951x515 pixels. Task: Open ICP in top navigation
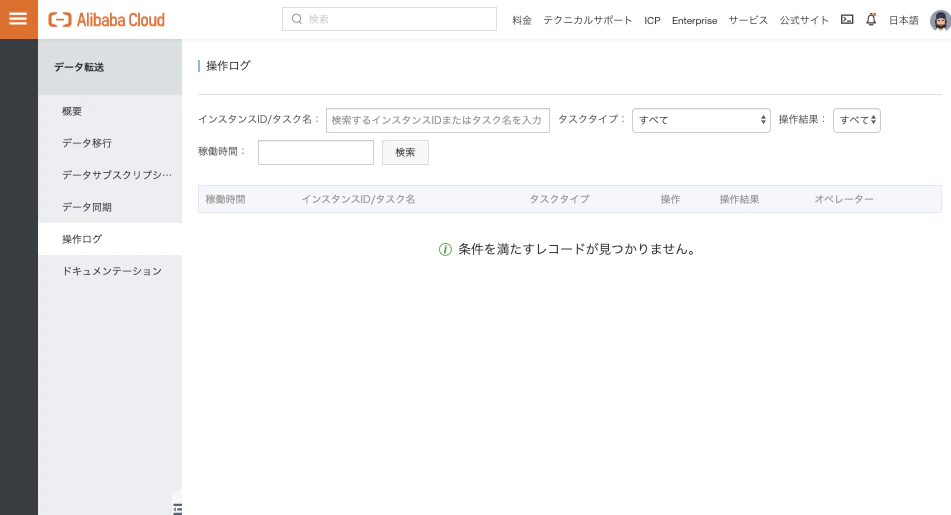point(652,21)
